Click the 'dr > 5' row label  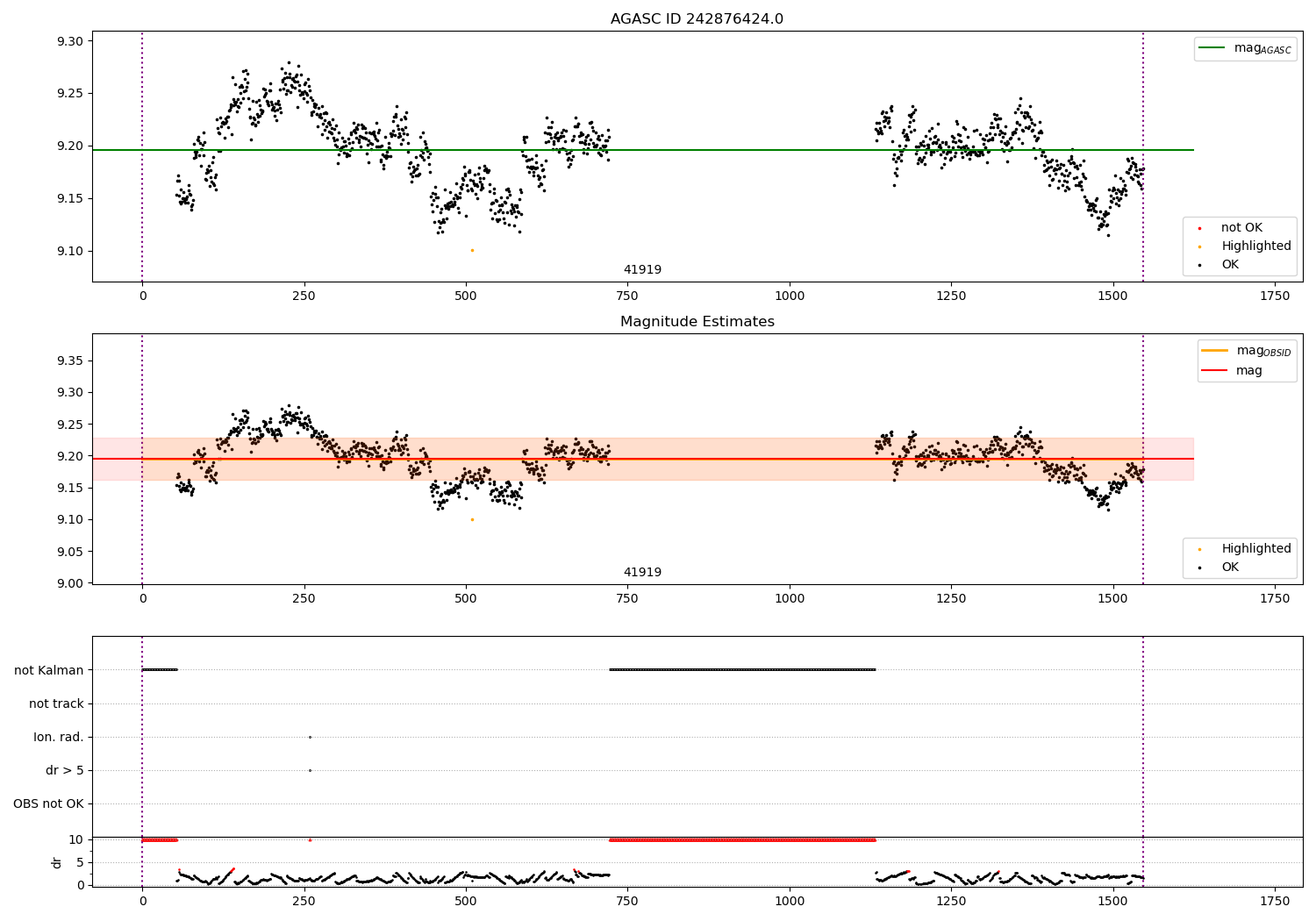[65, 770]
